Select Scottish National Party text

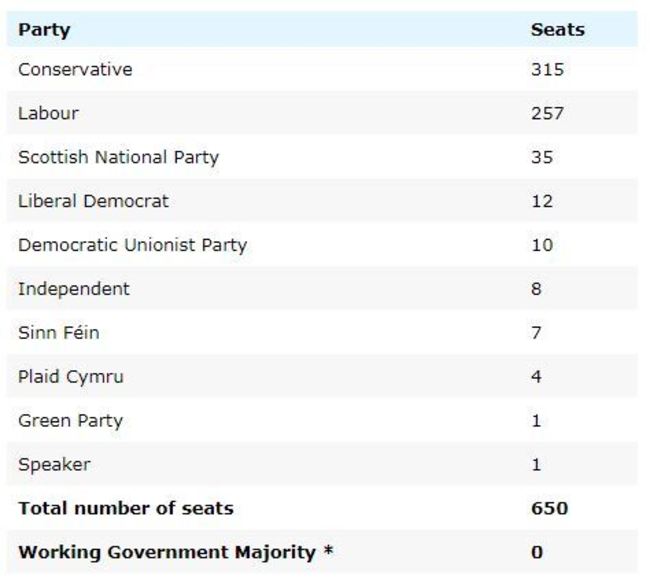tap(118, 157)
